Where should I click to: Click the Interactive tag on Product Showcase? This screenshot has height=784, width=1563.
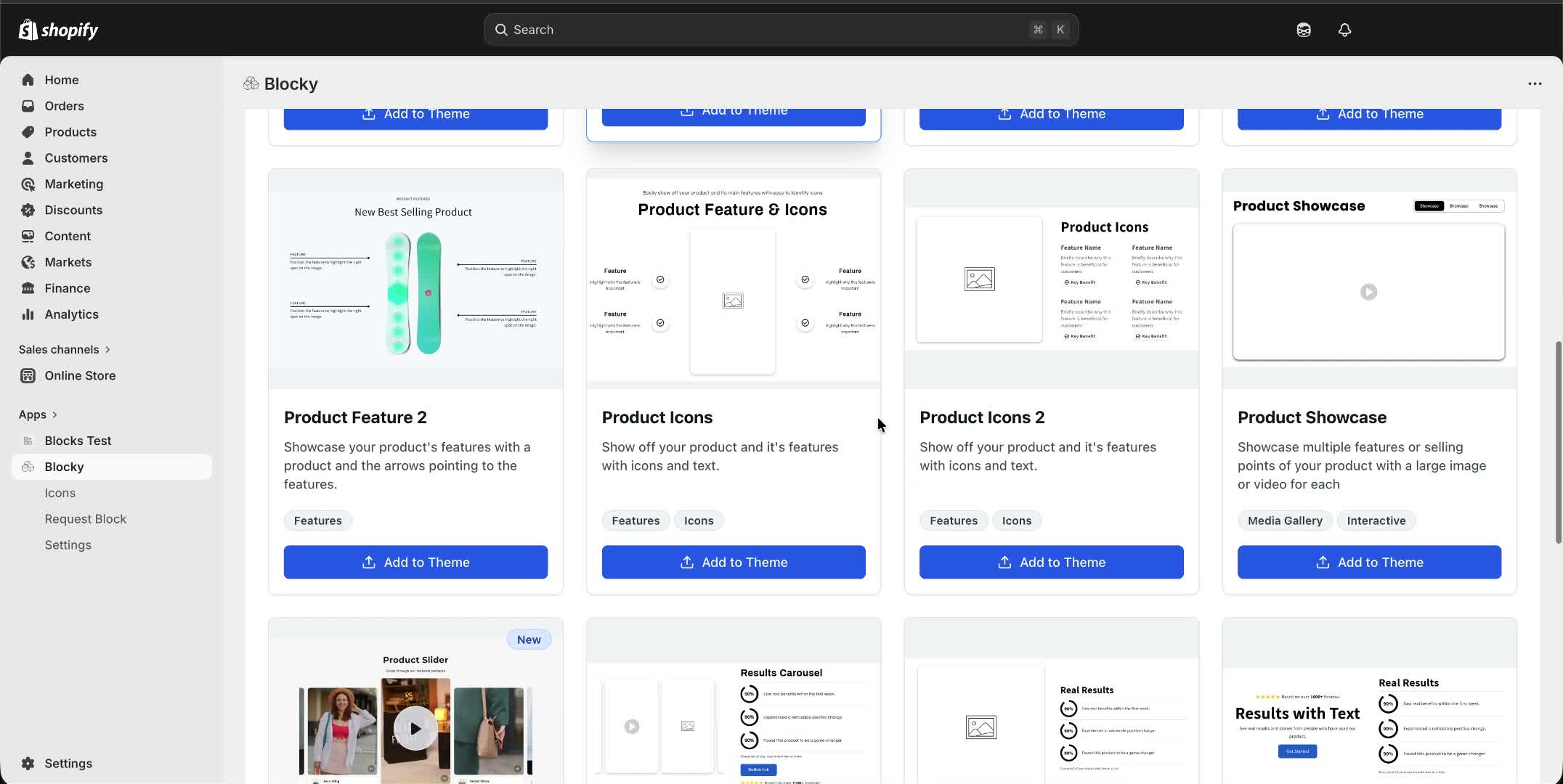pos(1376,520)
